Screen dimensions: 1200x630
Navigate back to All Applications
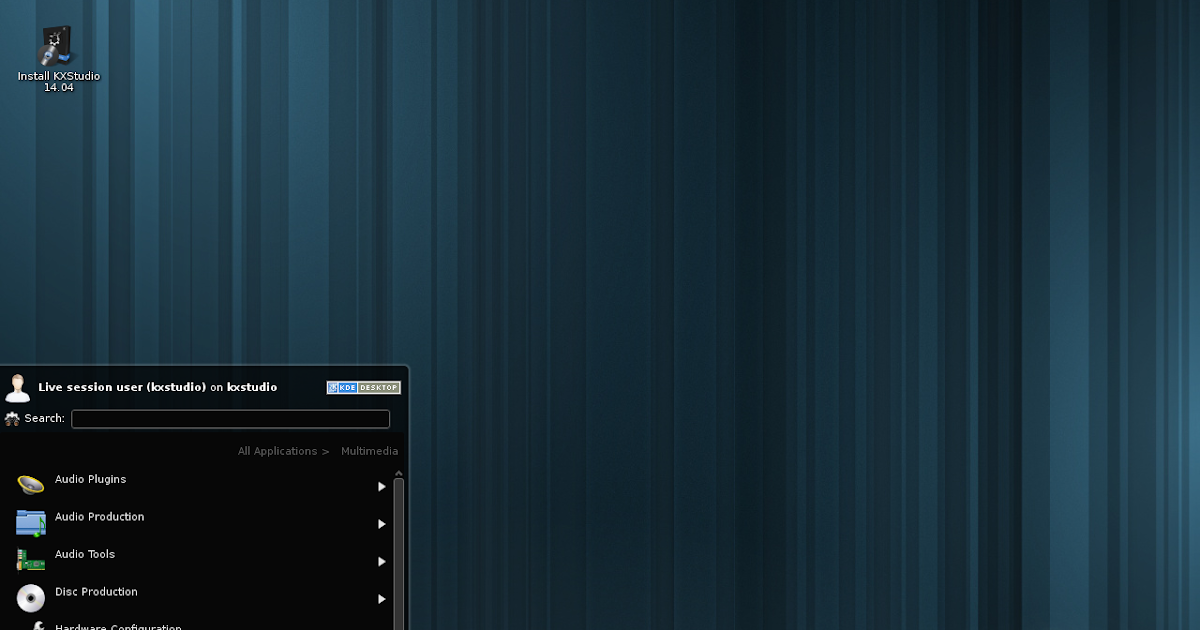277,450
